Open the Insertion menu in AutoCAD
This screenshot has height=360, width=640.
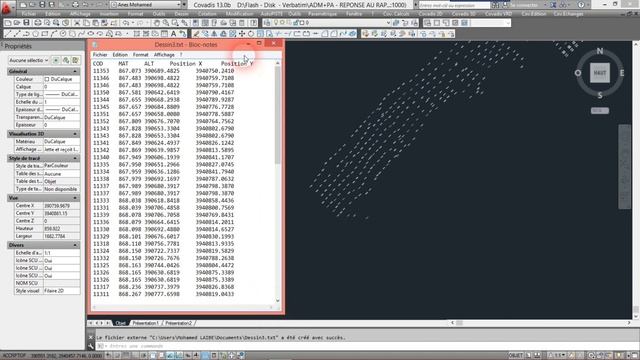coord(109,14)
